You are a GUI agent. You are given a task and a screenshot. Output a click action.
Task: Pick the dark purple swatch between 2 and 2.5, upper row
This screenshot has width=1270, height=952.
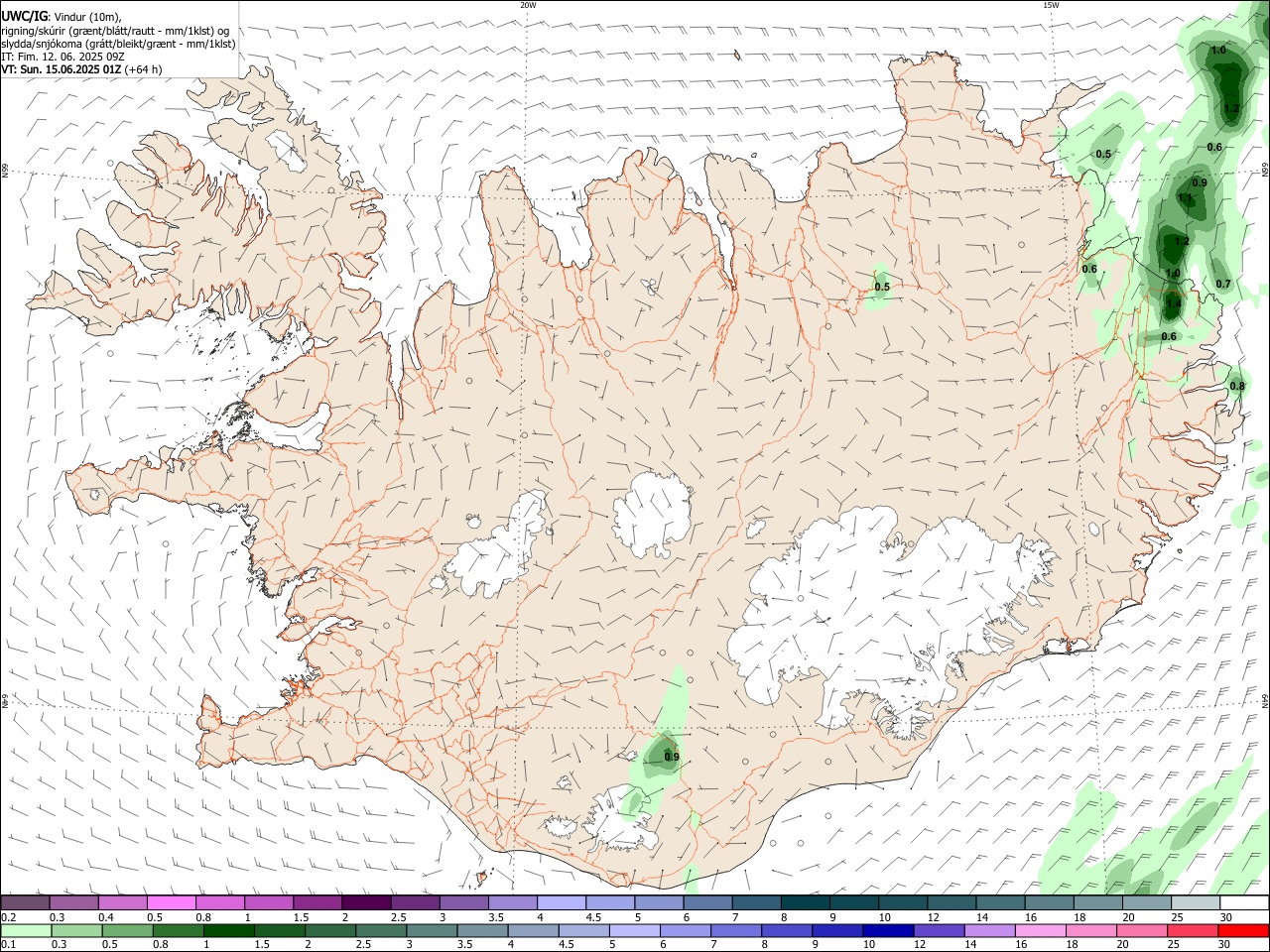coord(365,902)
